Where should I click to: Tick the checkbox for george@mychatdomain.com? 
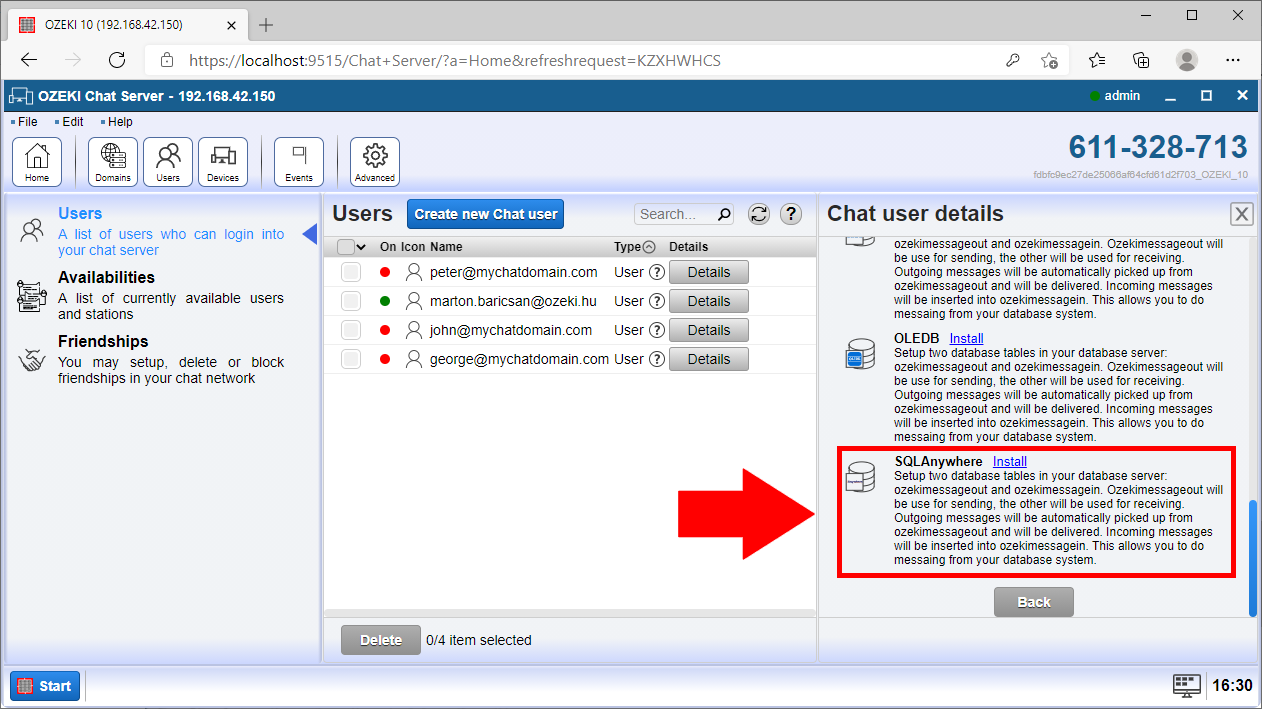pos(351,359)
